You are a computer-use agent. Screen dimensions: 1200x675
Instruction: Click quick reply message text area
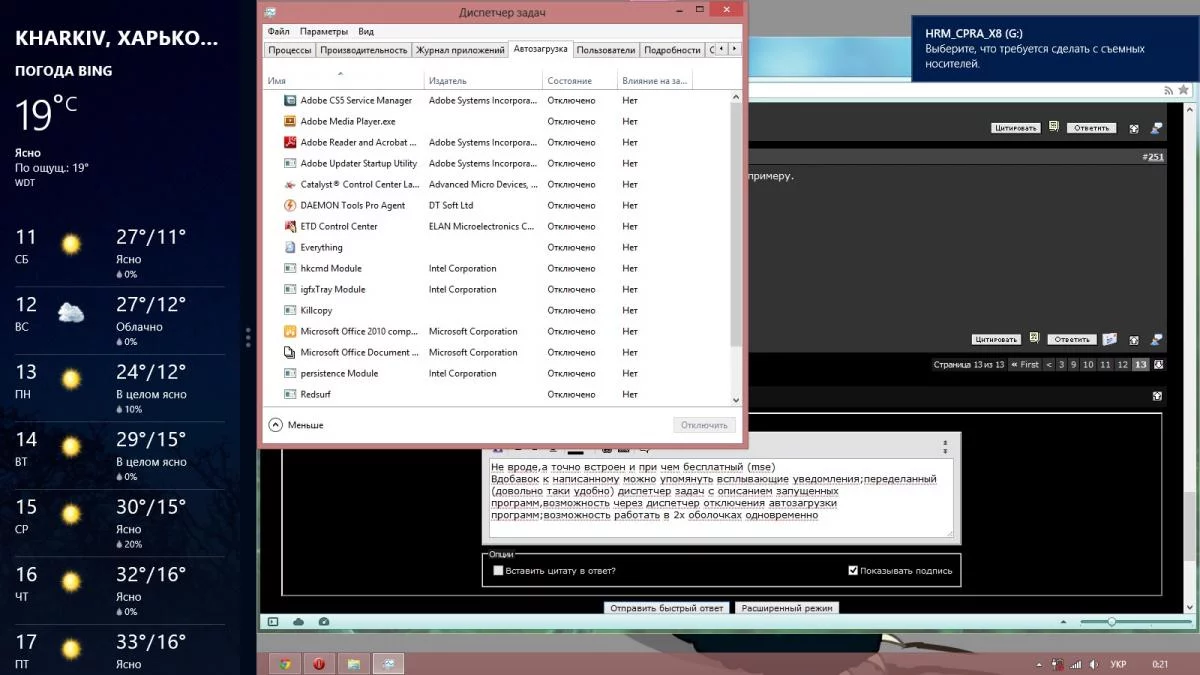(721, 498)
